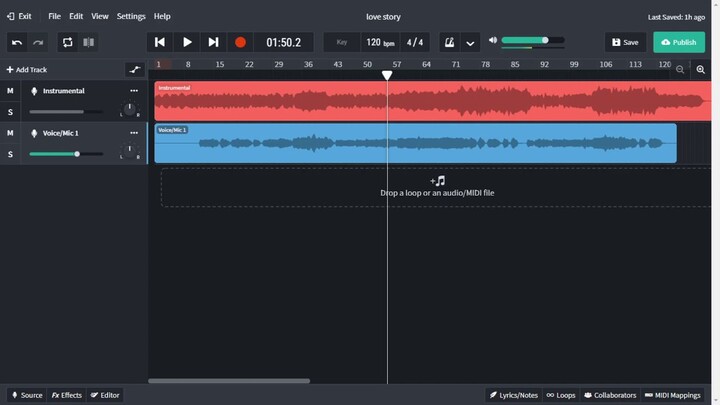Viewport: 720px width, 405px height.
Task: Open the Editor panel tab
Action: [x=105, y=395]
